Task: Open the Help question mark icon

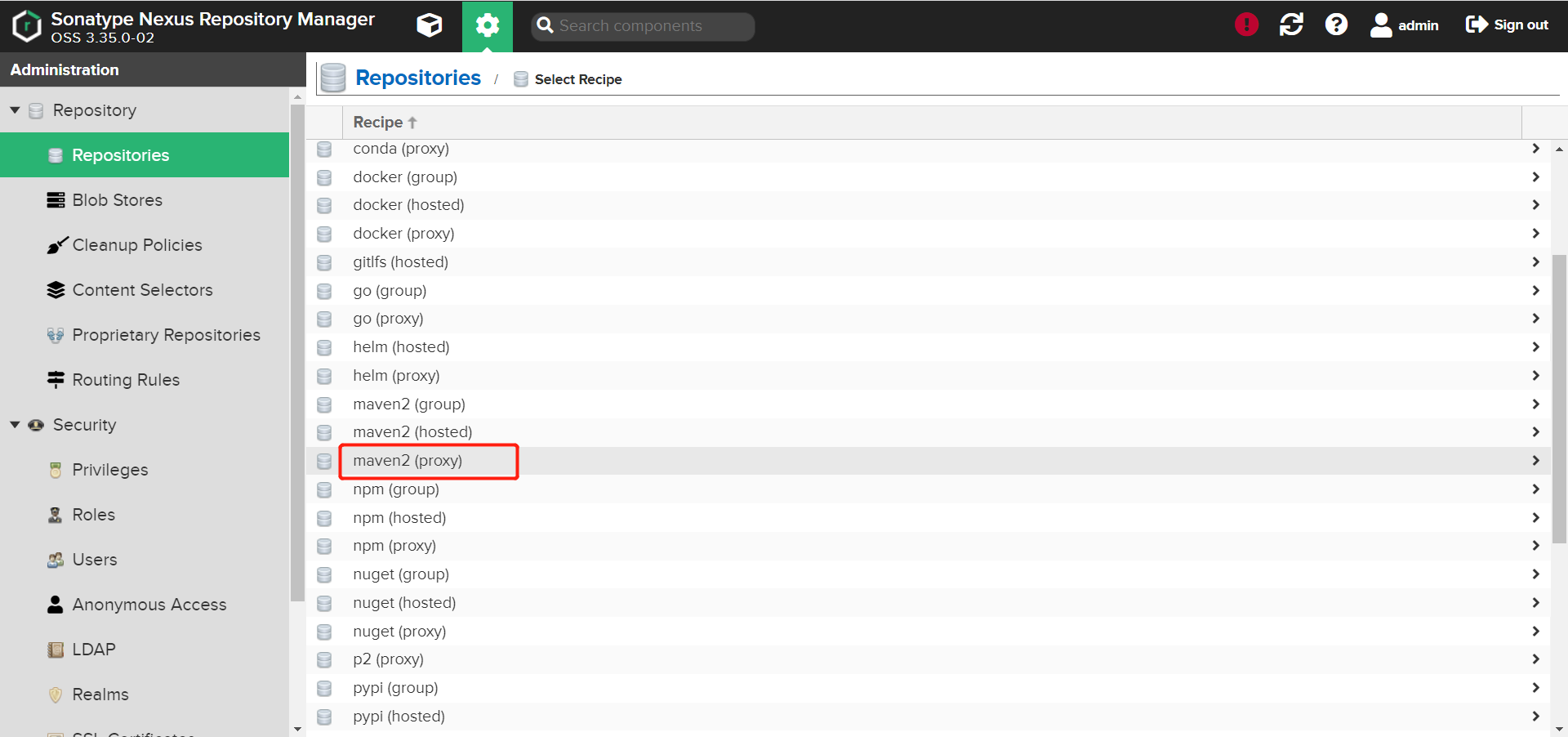Action: pyautogui.click(x=1336, y=25)
